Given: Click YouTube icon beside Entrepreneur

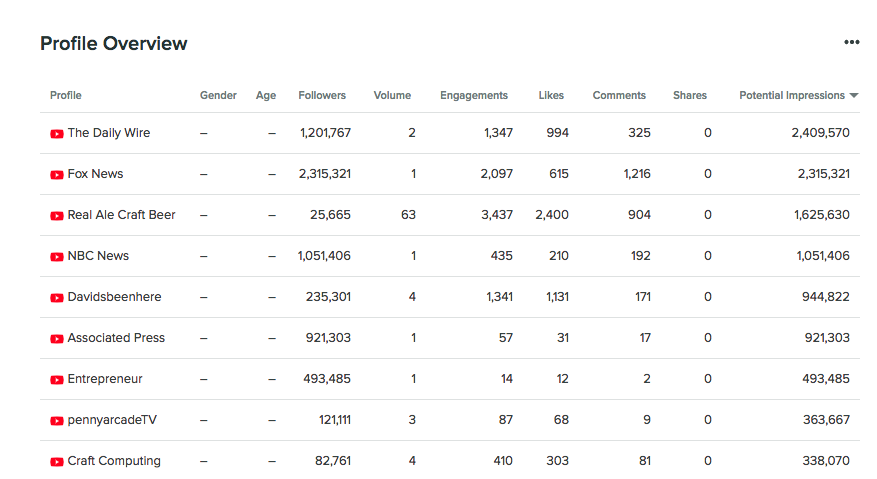Looking at the screenshot, I should pyautogui.click(x=57, y=380).
